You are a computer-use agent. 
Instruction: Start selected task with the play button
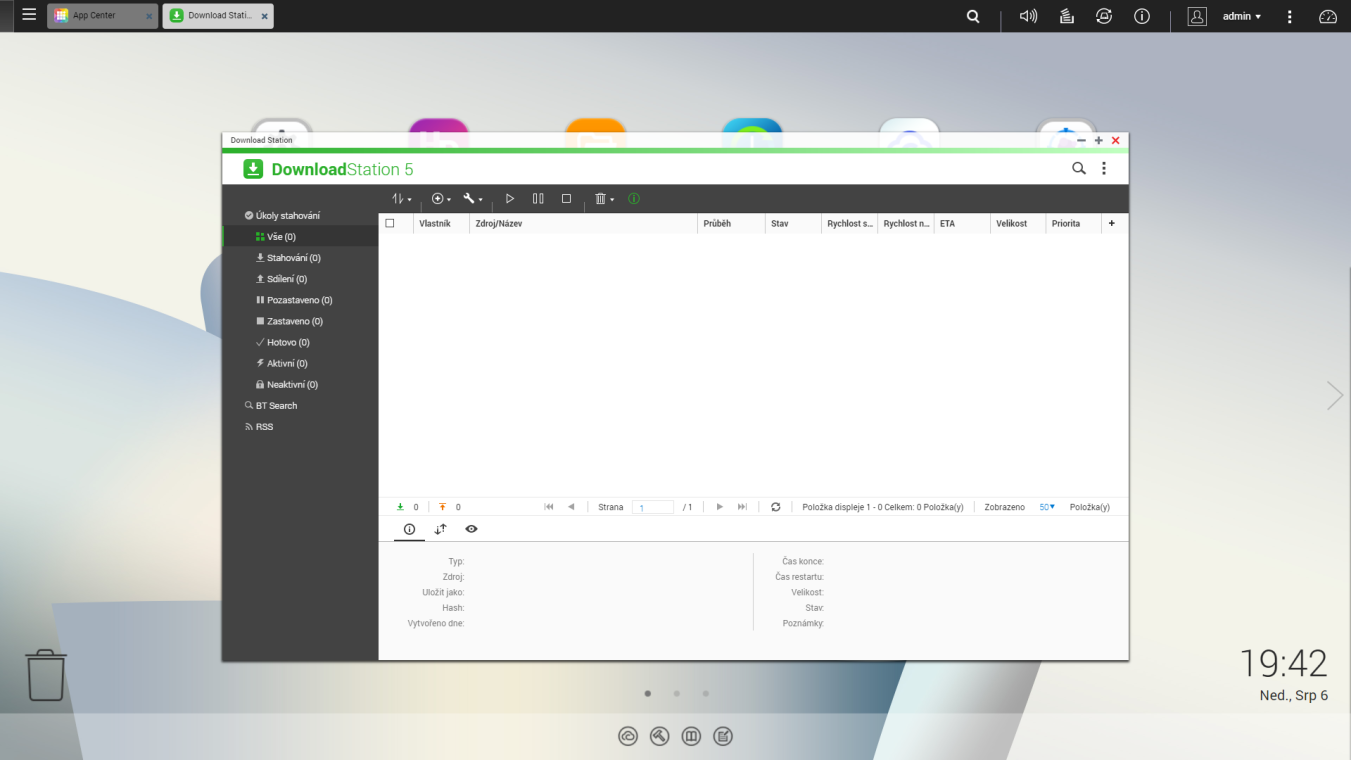pos(510,199)
